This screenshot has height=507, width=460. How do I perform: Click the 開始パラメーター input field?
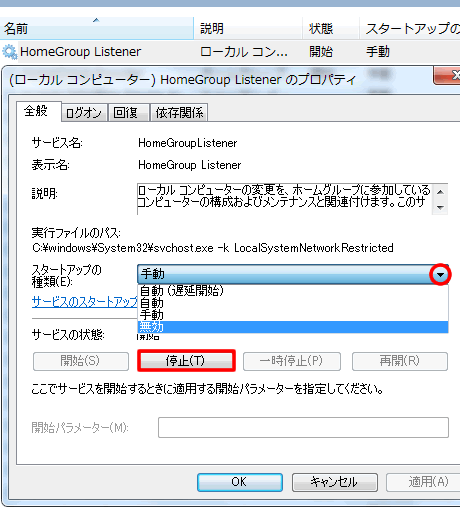pyautogui.click(x=303, y=427)
